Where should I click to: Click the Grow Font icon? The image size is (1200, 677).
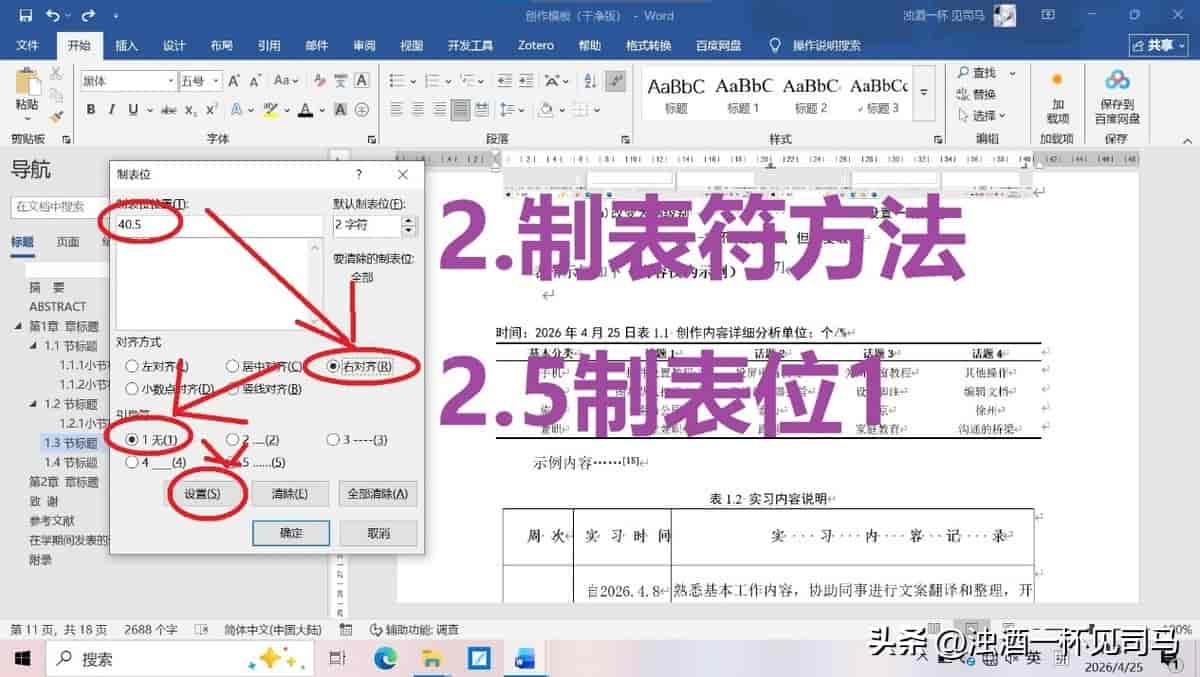[x=234, y=81]
